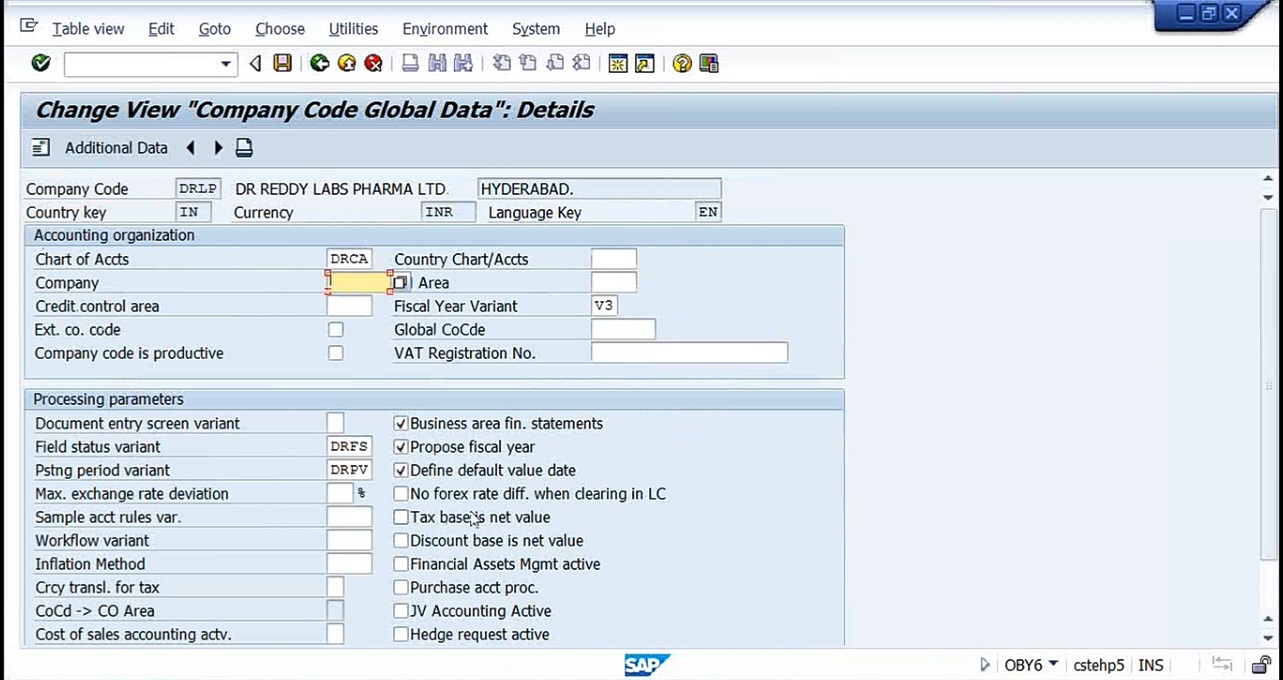Open the Table view menu

pyautogui.click(x=88, y=28)
